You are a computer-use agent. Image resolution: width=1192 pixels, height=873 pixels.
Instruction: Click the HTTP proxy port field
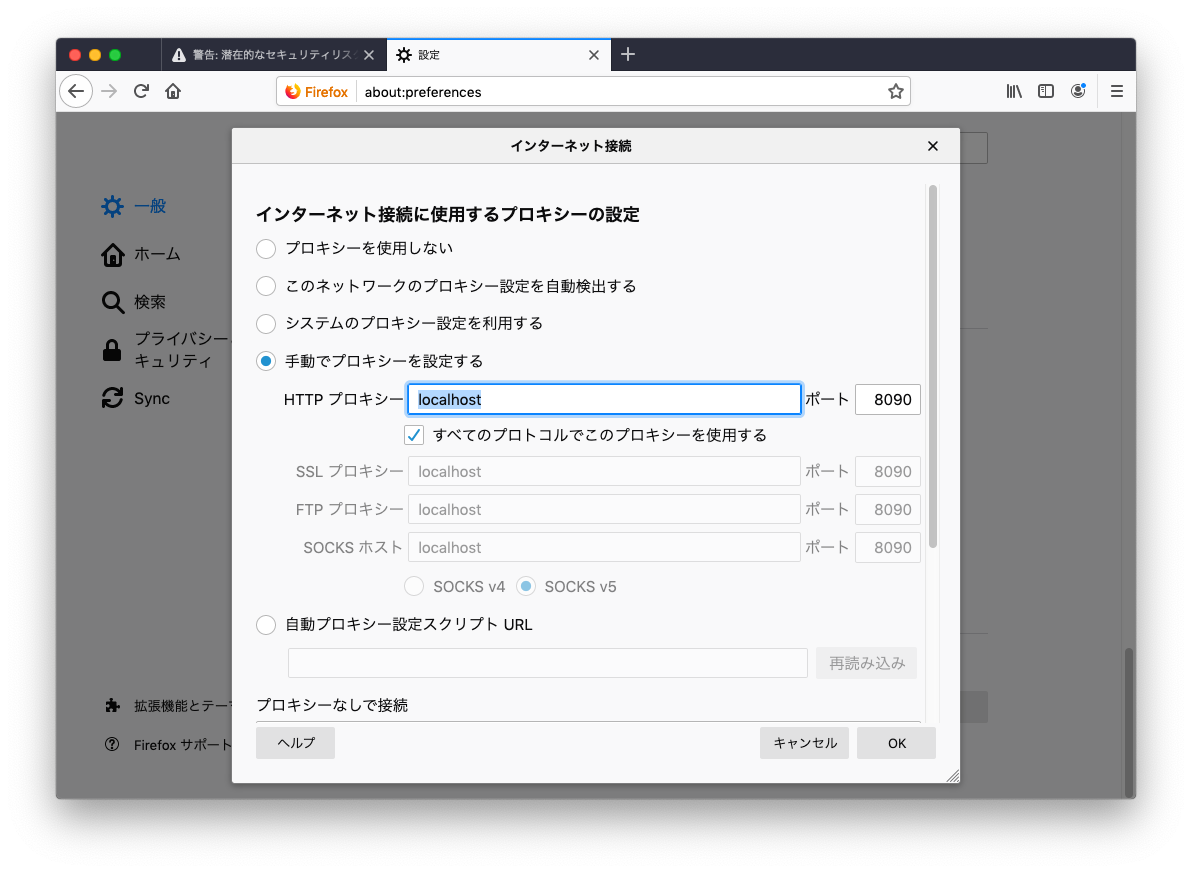[888, 399]
